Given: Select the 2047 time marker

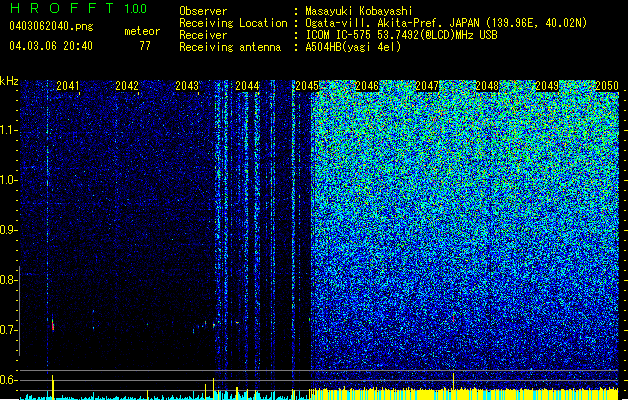Looking at the screenshot, I should [427, 86].
